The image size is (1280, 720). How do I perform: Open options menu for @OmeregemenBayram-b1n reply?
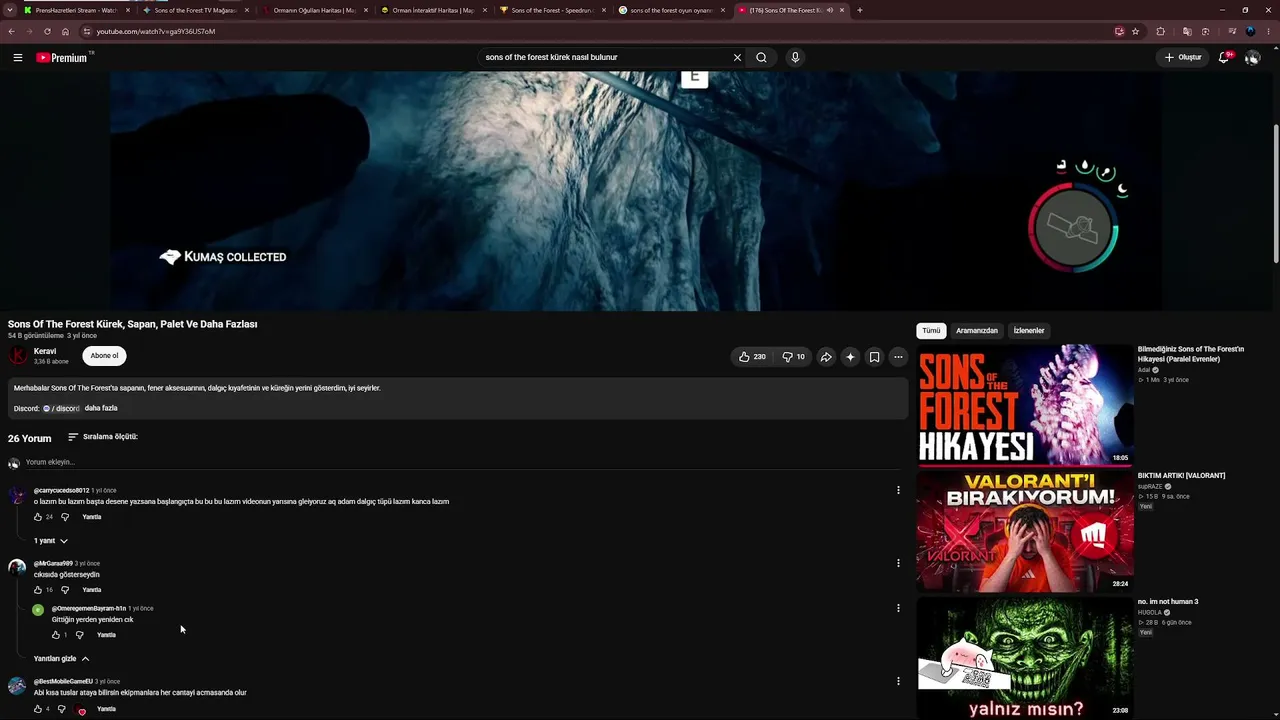(898, 608)
